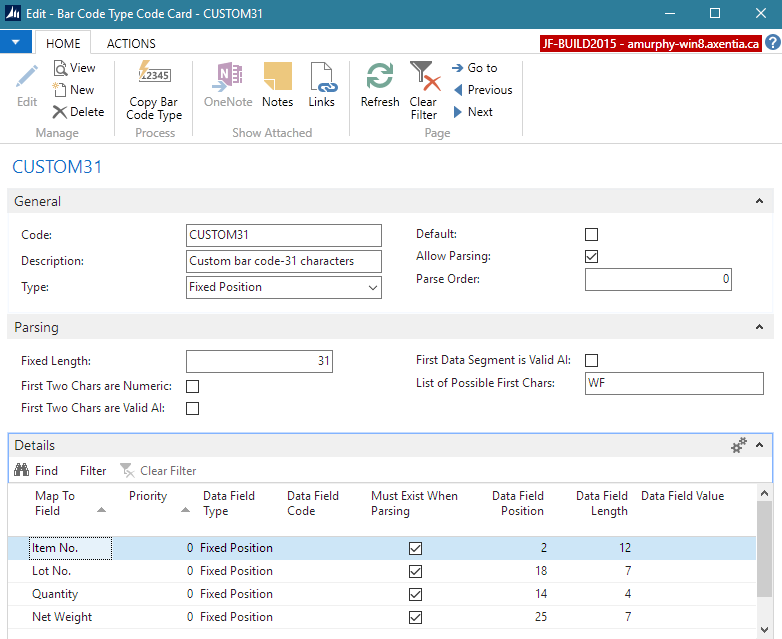Switch to the ACTIONS tab

tap(131, 44)
